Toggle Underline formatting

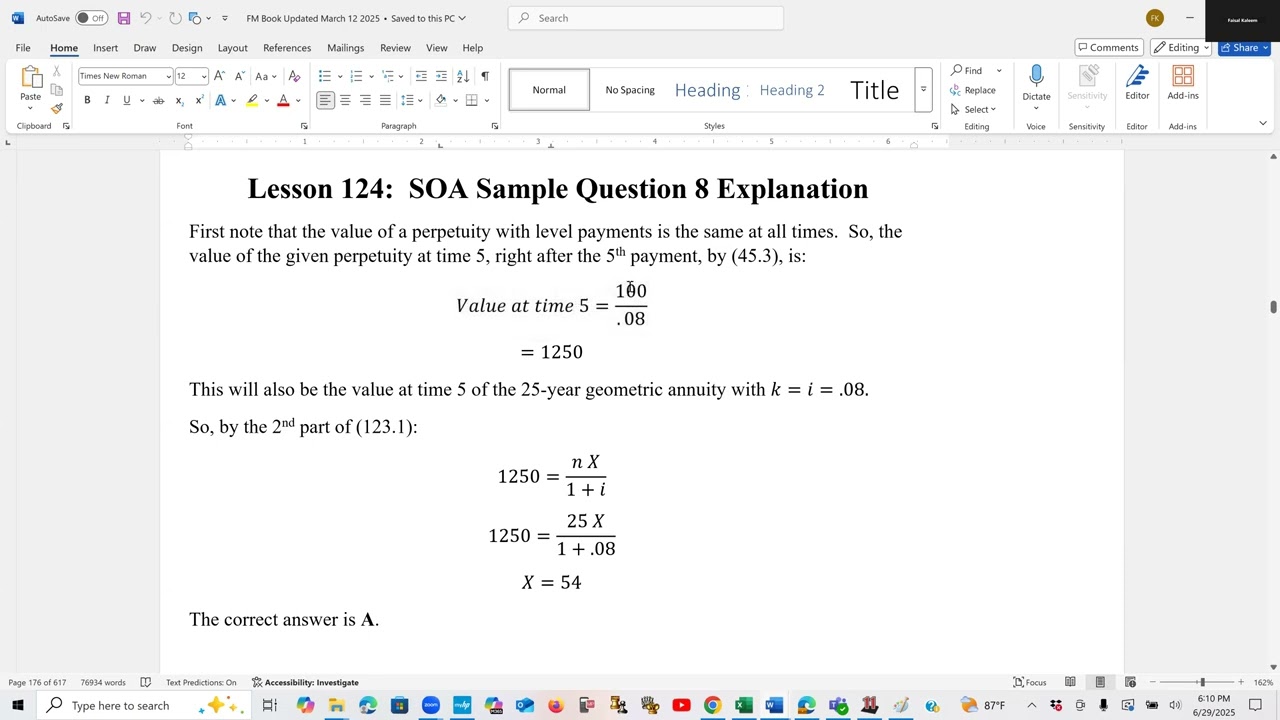pos(126,100)
